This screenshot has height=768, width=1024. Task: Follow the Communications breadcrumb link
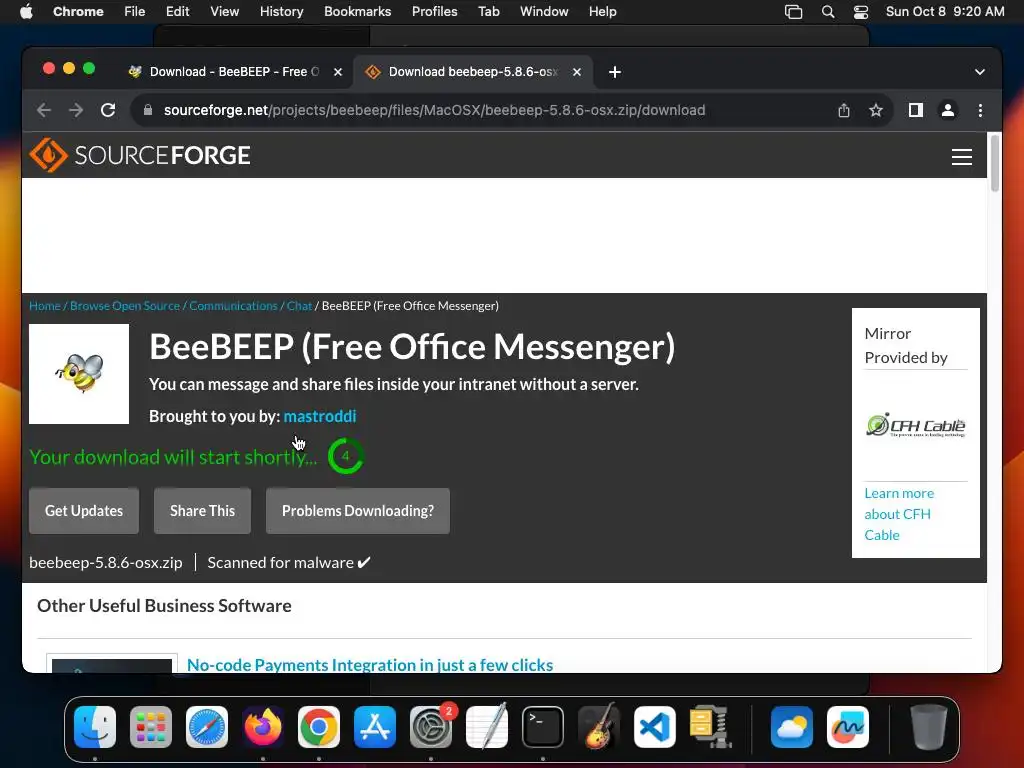coord(233,306)
